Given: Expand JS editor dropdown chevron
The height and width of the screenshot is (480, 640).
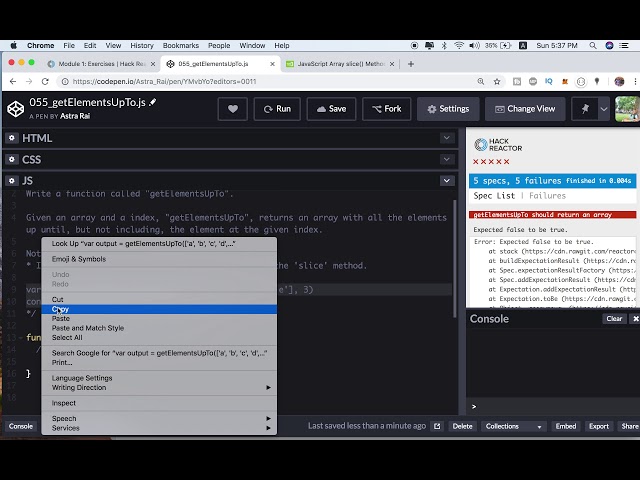Looking at the screenshot, I should 447,180.
